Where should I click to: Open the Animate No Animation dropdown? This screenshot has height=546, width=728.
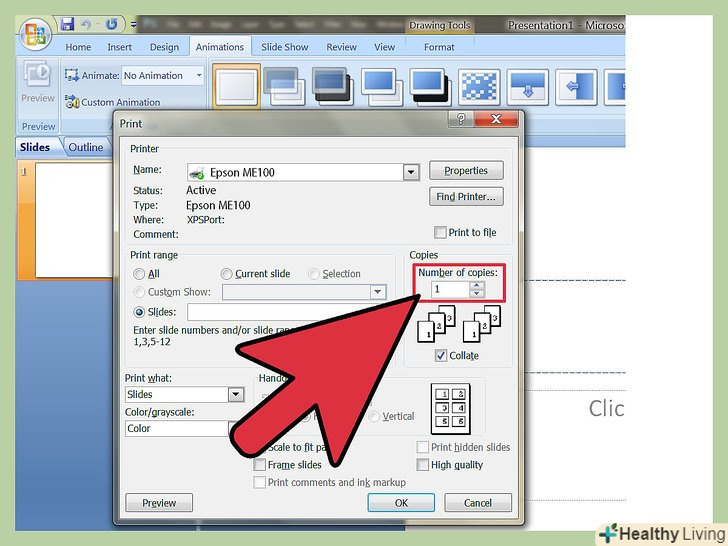coord(199,75)
